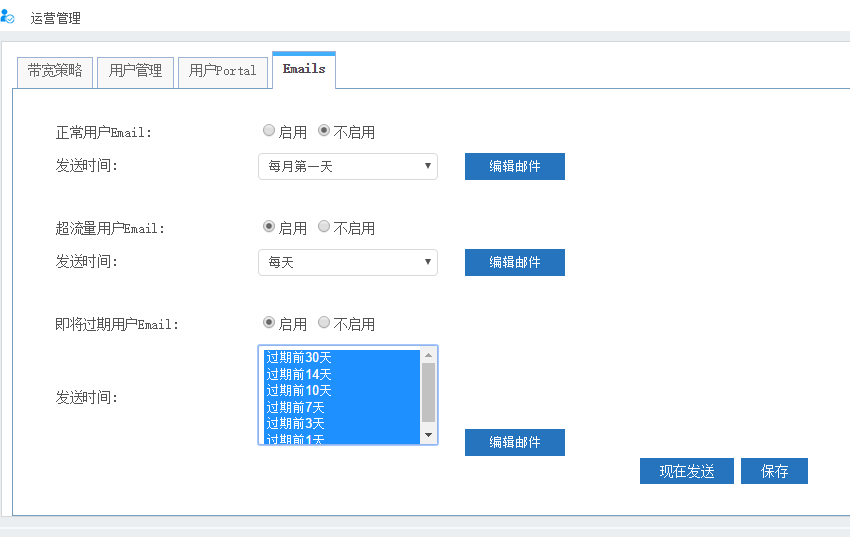Click the 现在发送 button
The height and width of the screenshot is (537, 850).
686,471
